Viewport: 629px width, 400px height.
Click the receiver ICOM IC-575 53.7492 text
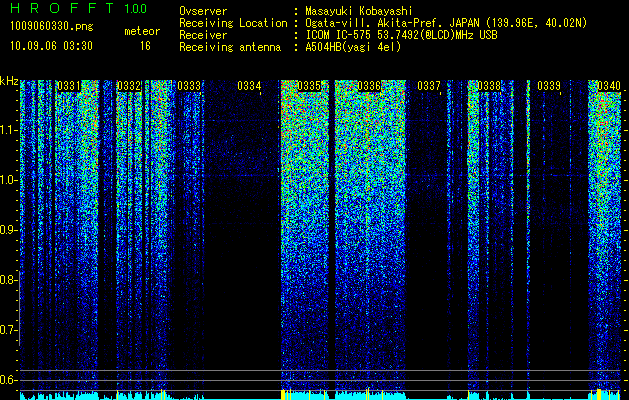(x=401, y=35)
